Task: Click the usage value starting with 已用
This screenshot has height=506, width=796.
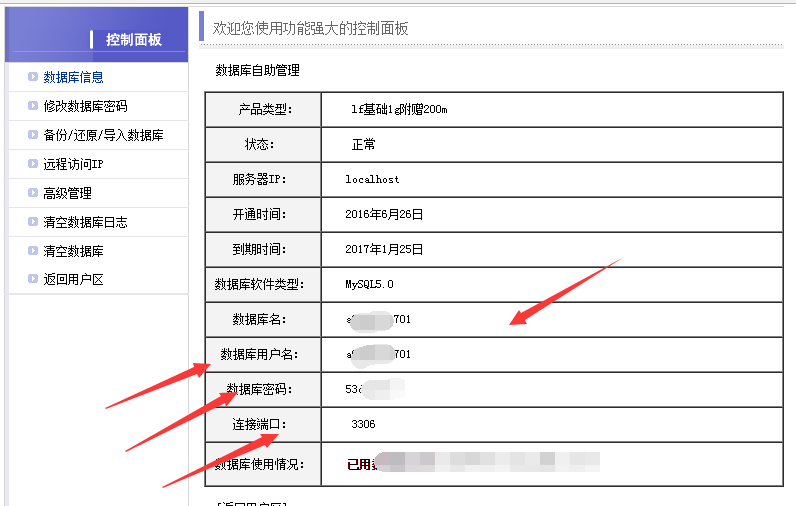Action: click(x=473, y=462)
